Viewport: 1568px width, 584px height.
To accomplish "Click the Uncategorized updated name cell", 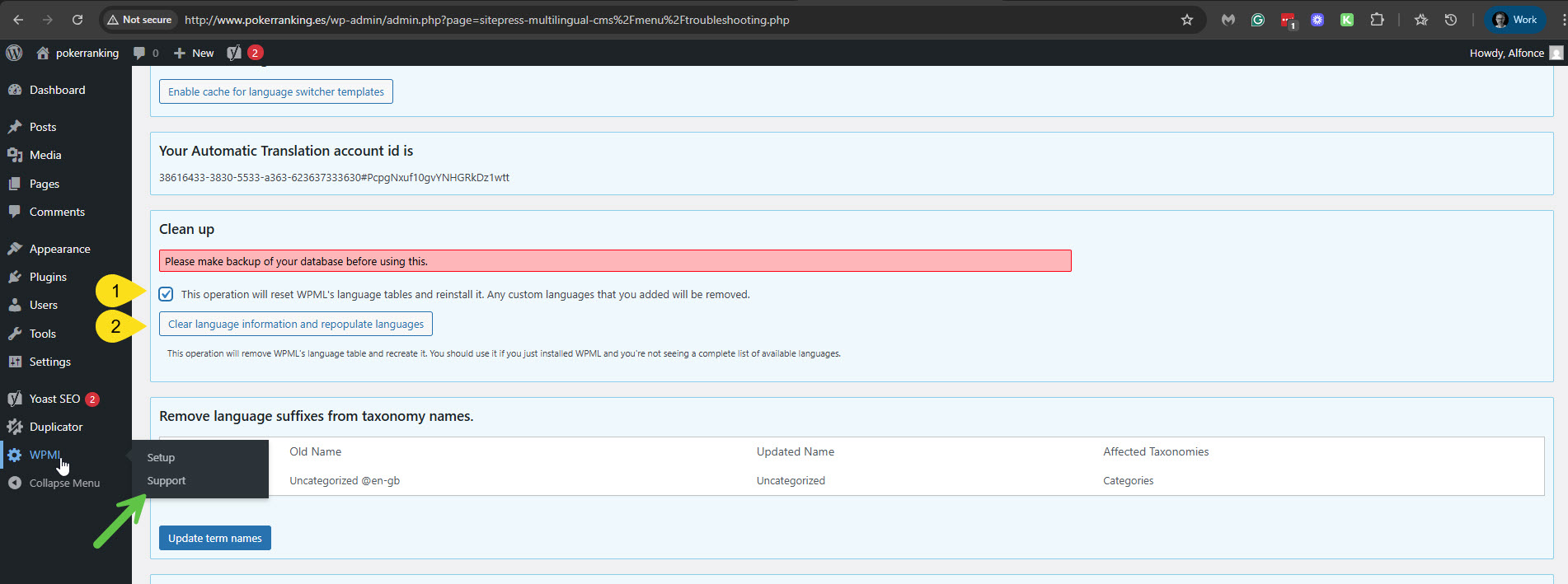I will pos(791,480).
